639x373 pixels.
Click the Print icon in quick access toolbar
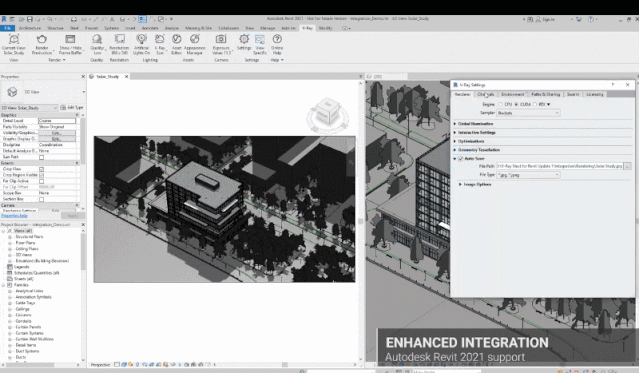(74, 19)
